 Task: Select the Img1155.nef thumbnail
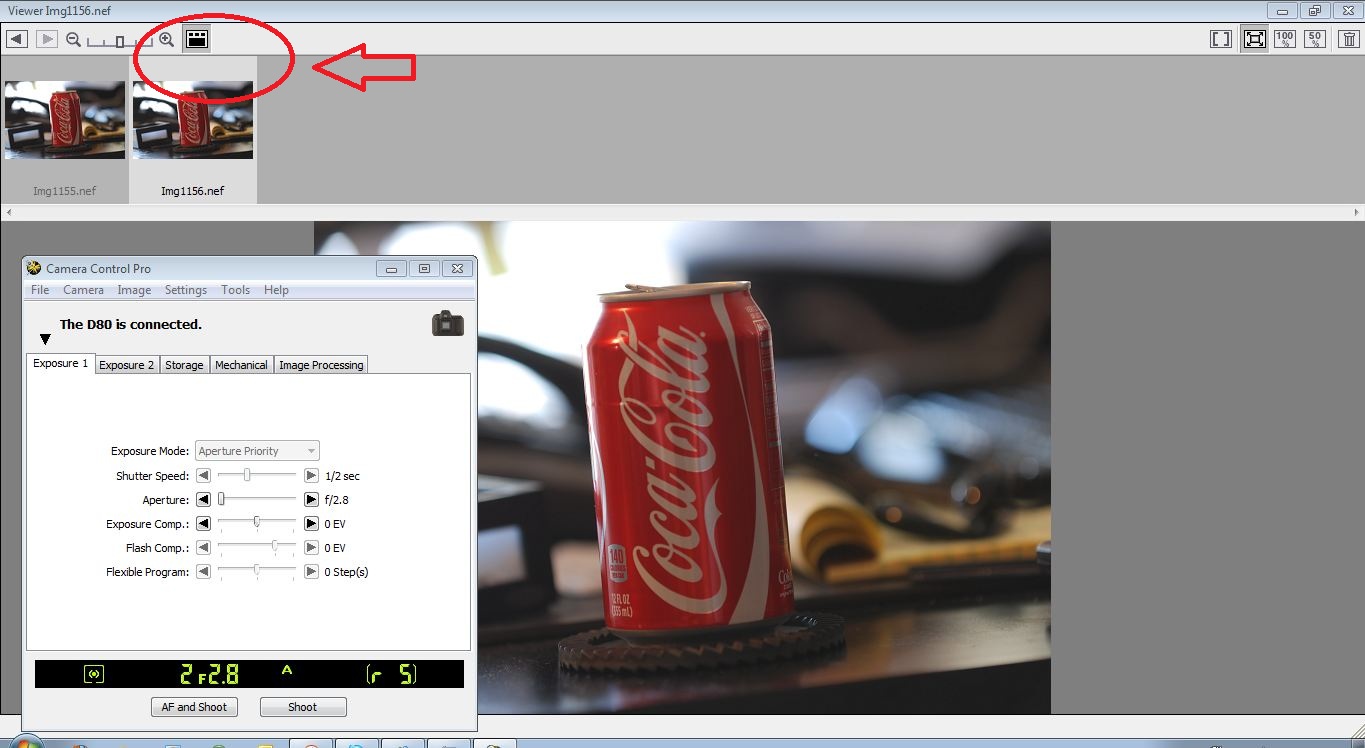[65, 120]
